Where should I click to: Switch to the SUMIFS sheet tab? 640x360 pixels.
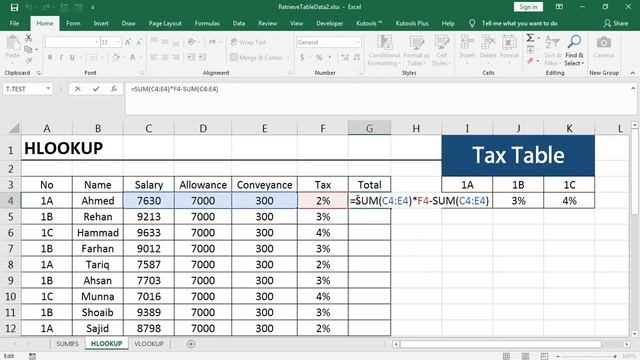click(67, 344)
